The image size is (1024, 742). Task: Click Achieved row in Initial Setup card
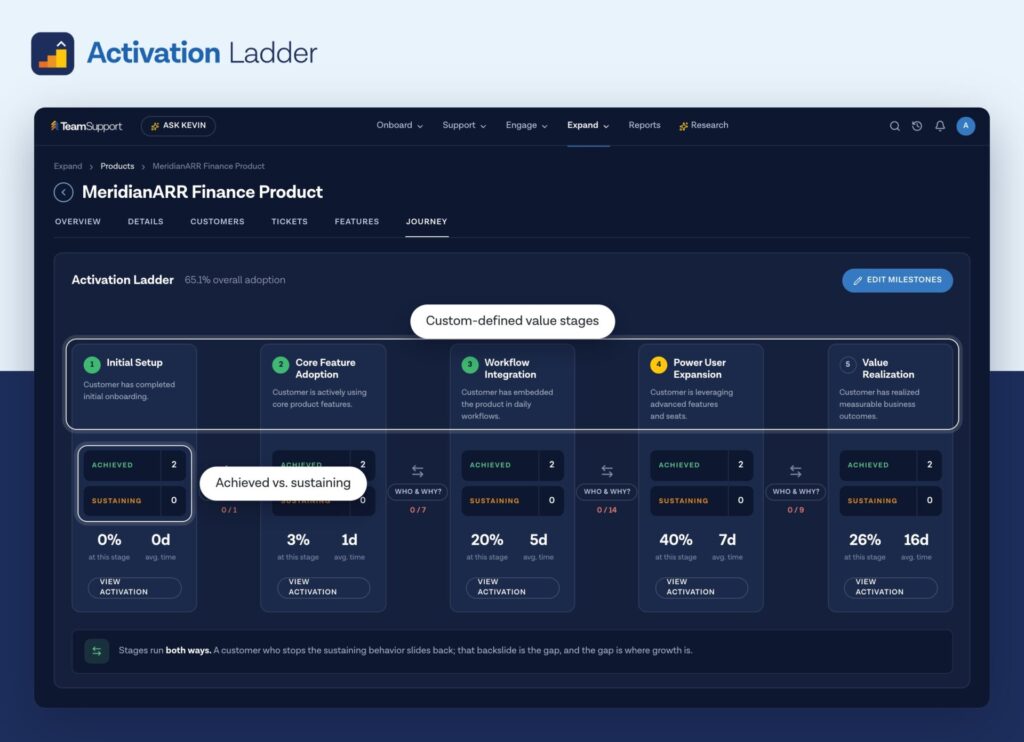(135, 465)
